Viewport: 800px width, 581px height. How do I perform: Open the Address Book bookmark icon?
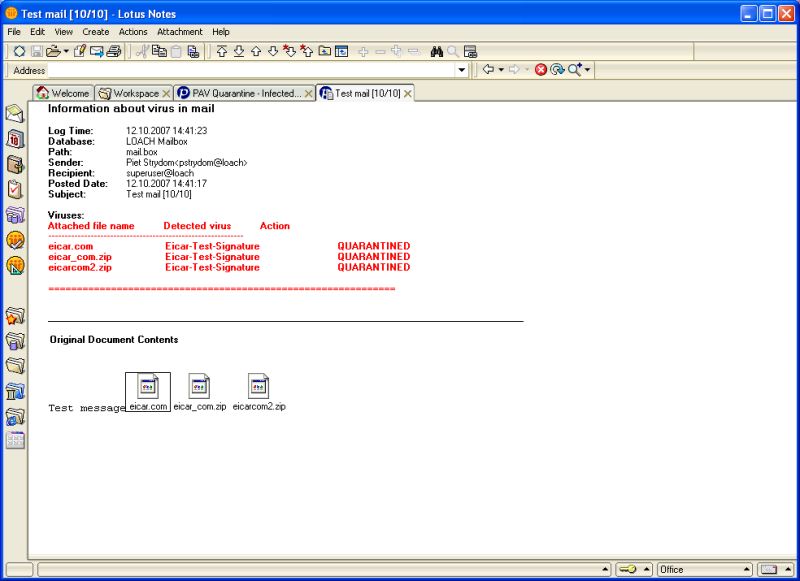15,164
